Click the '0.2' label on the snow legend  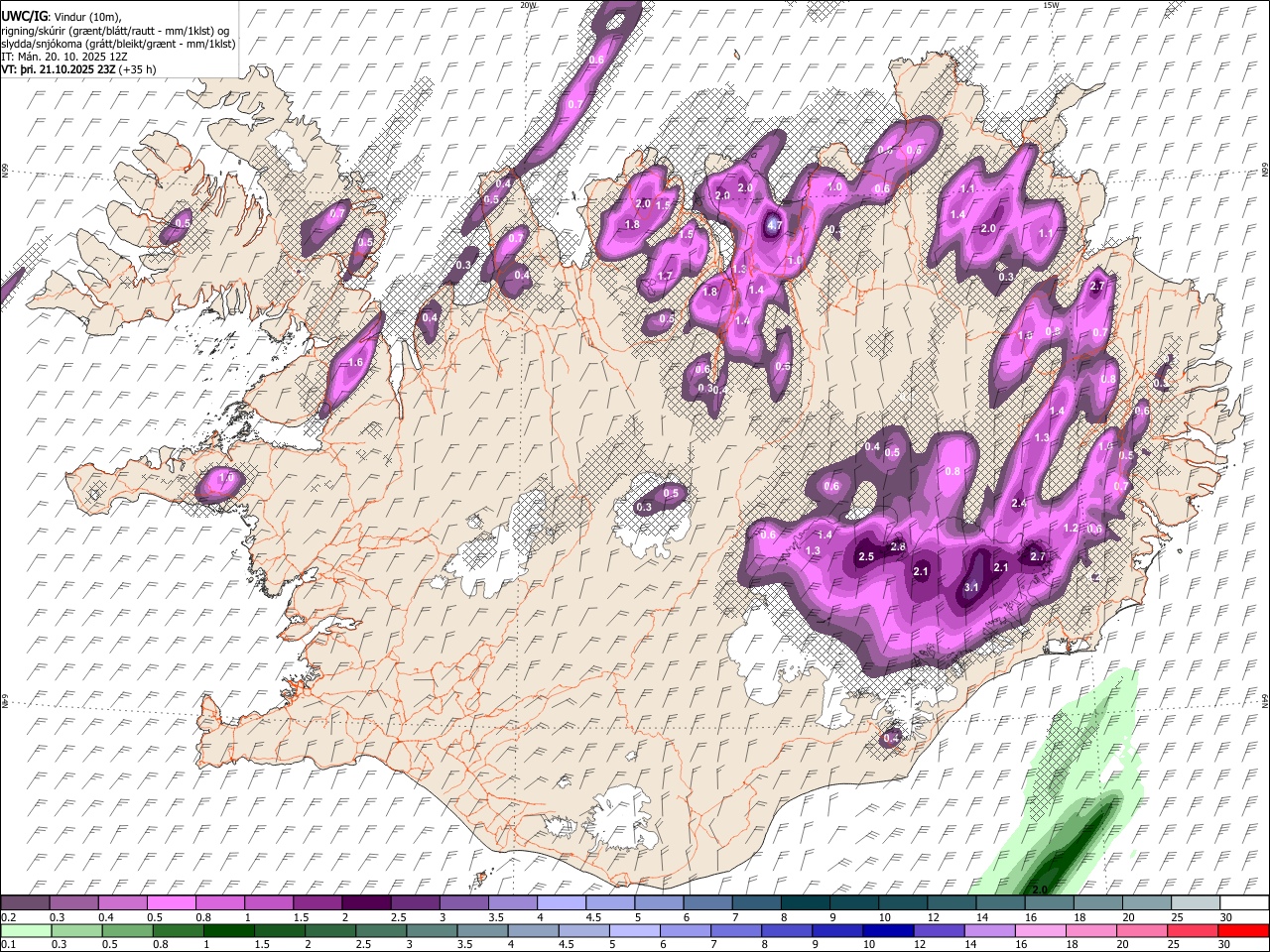coord(8,917)
